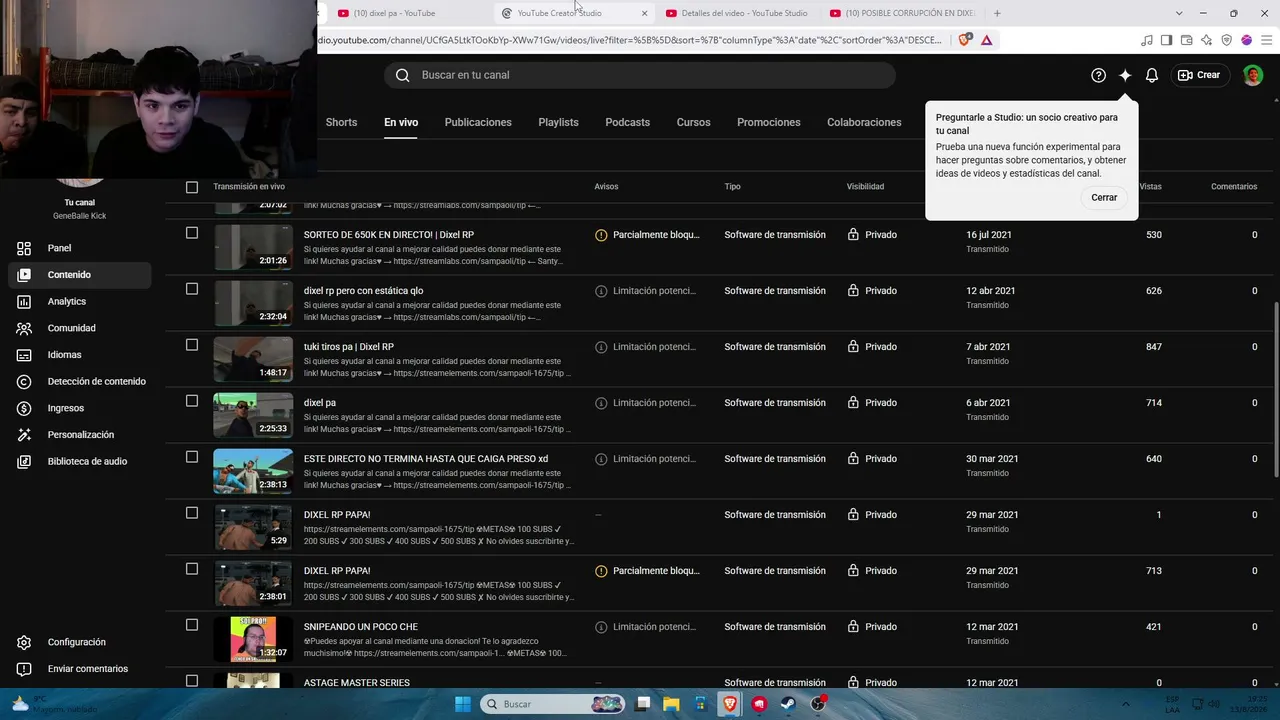The image size is (1280, 720).
Task: Click the Microsoft Store taskbar icon
Action: pyautogui.click(x=701, y=704)
